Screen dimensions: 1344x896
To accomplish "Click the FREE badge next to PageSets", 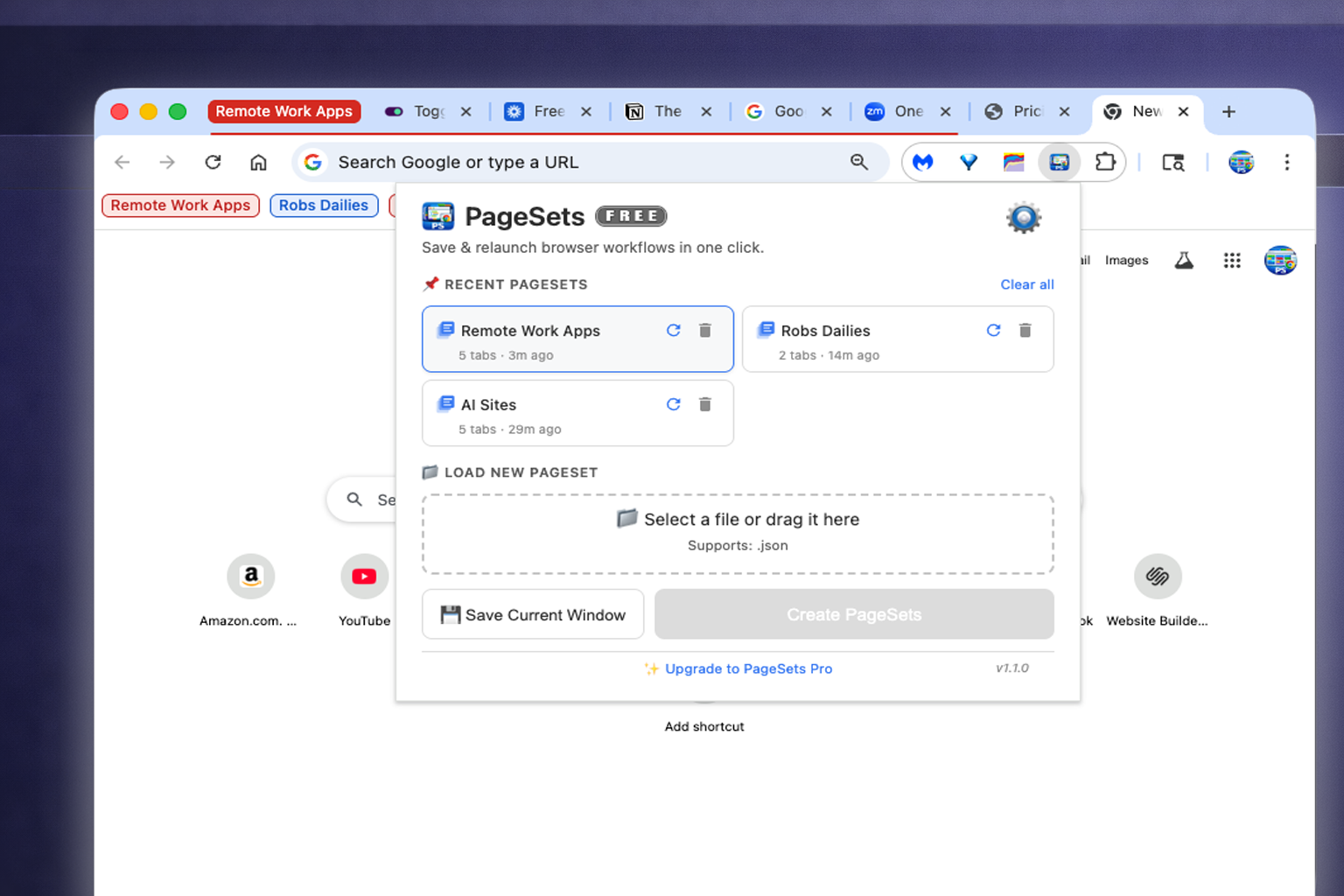I will pos(631,216).
